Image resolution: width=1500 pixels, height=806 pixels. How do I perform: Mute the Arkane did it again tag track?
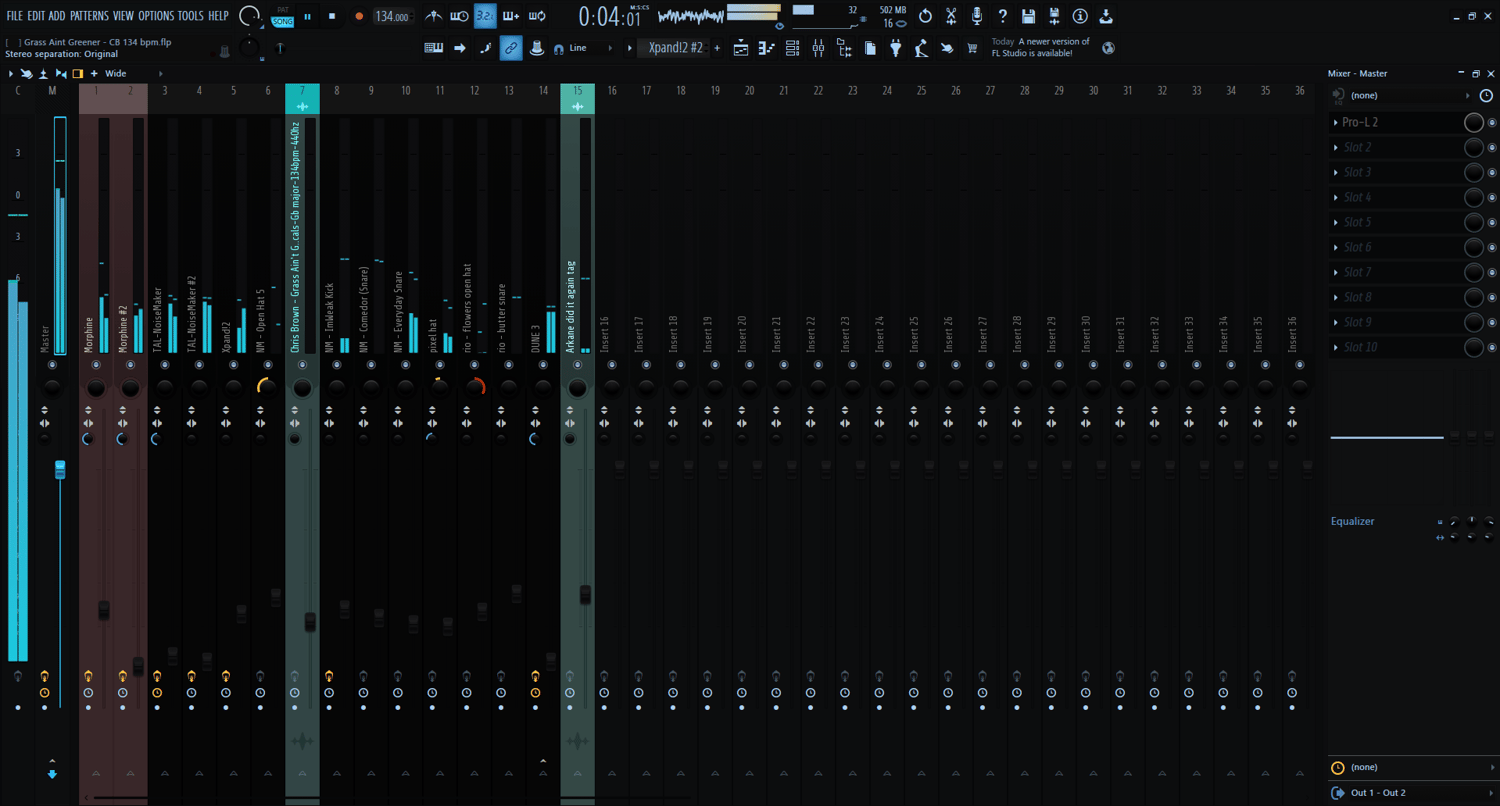pyautogui.click(x=577, y=365)
